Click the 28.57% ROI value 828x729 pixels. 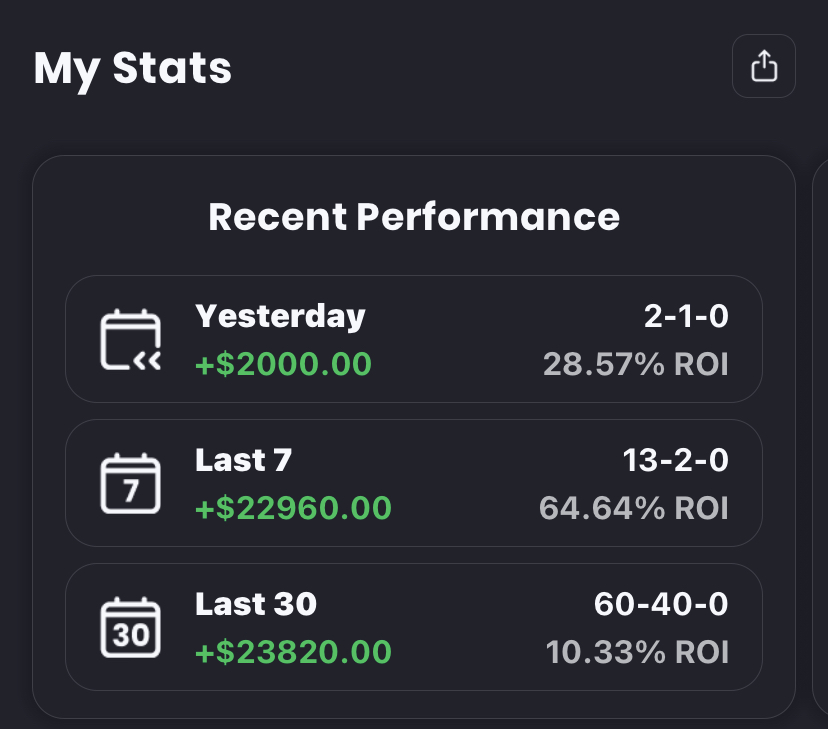(x=636, y=364)
